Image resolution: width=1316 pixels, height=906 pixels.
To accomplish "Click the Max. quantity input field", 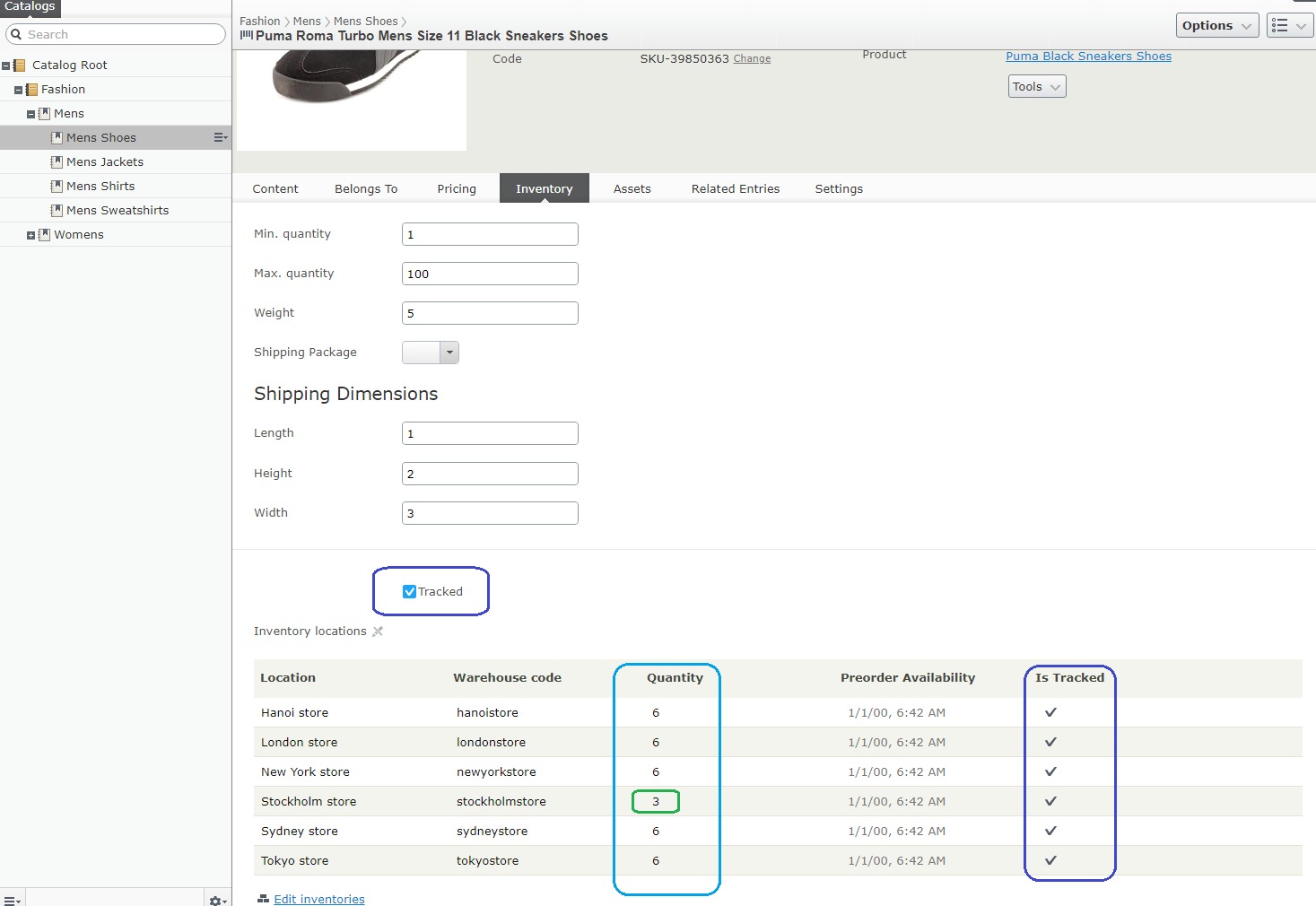I will 490,274.
